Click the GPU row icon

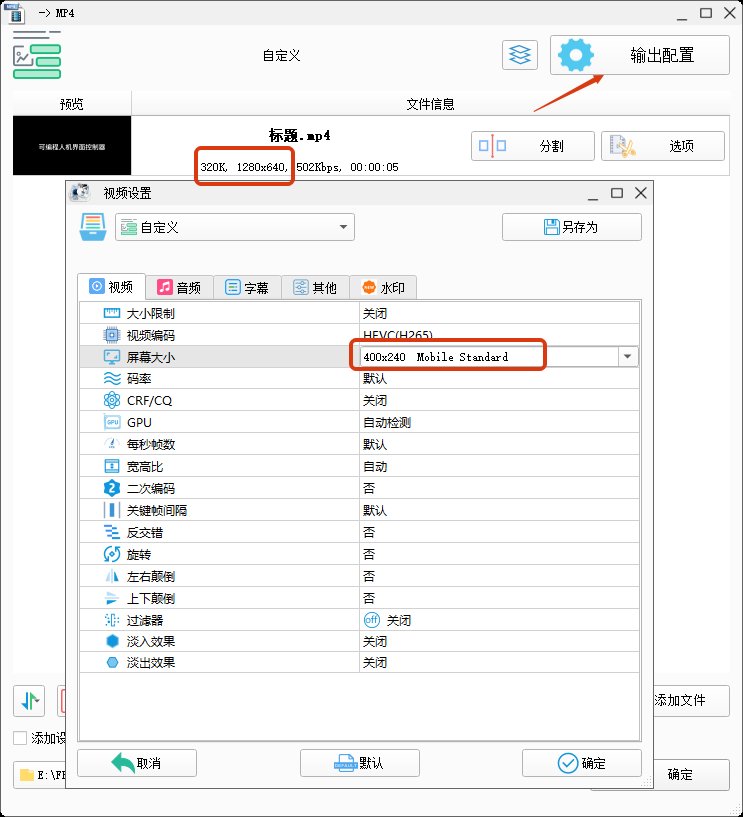point(112,422)
